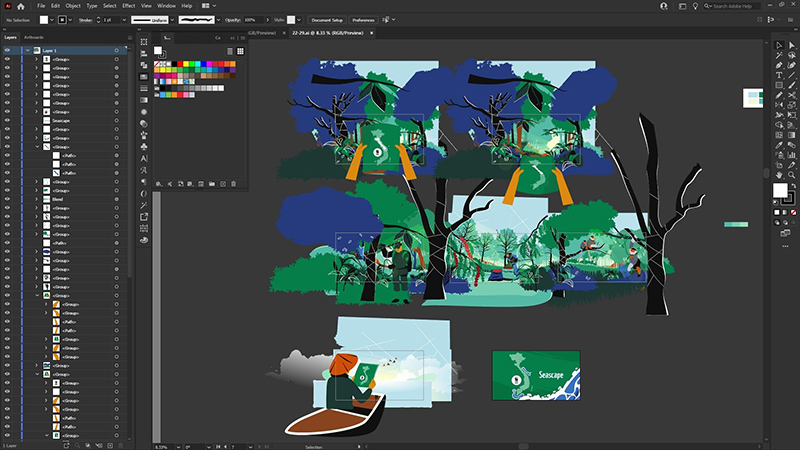This screenshot has height=450, width=800.
Task: Click the Document Setup button
Action: click(327, 20)
